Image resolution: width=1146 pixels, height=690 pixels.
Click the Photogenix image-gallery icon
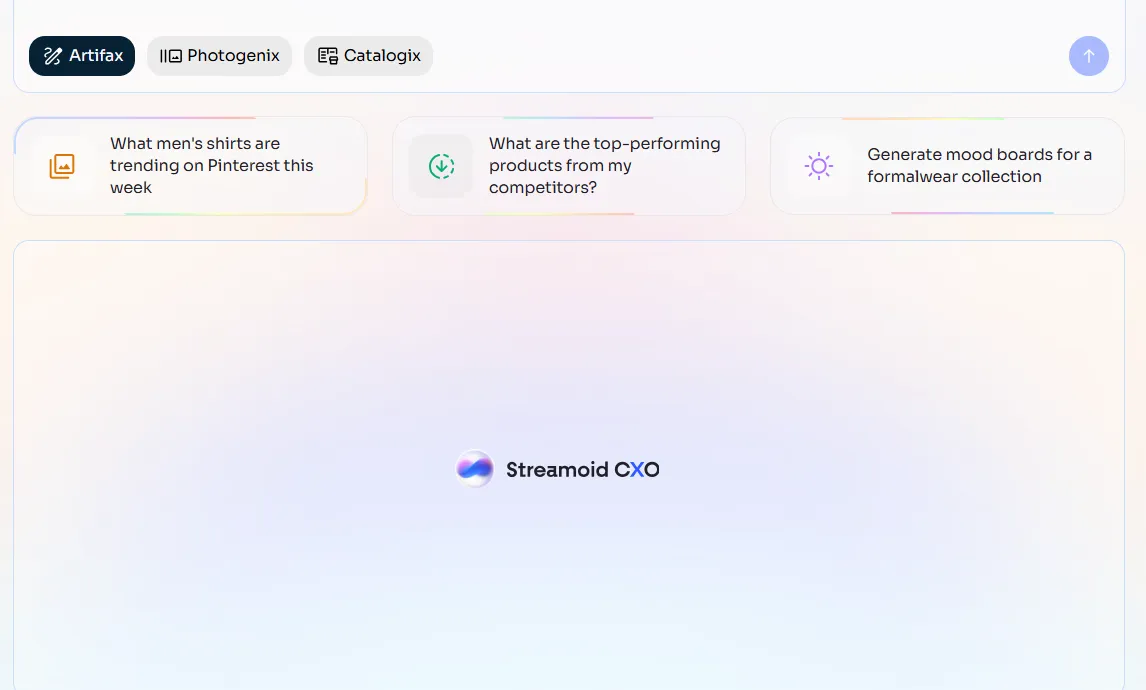[x=171, y=56]
